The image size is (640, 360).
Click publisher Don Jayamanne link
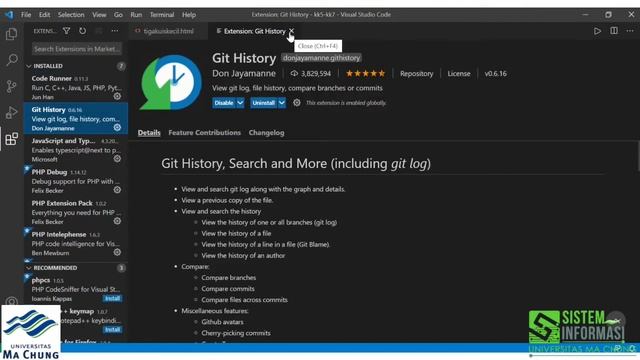click(x=244, y=73)
